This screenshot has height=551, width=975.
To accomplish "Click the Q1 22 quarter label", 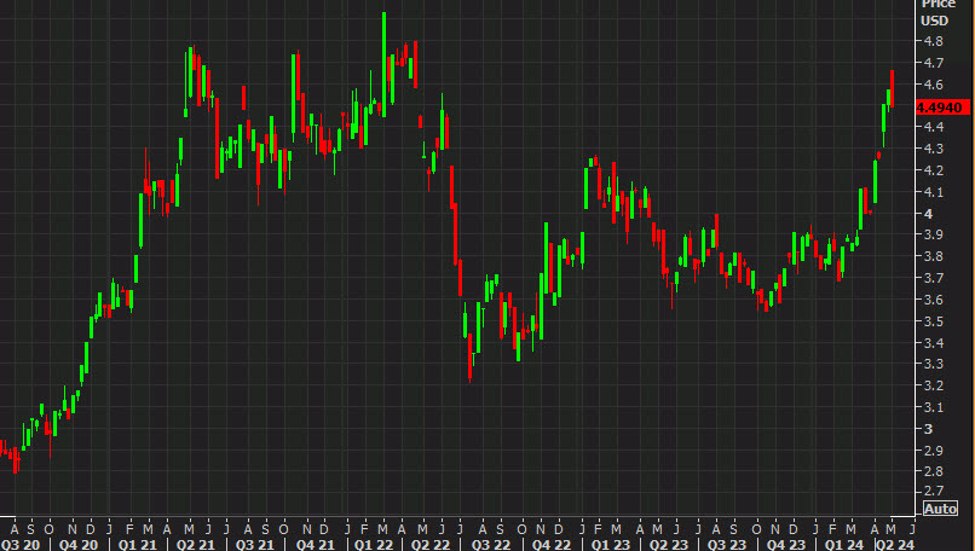I will 374,544.
